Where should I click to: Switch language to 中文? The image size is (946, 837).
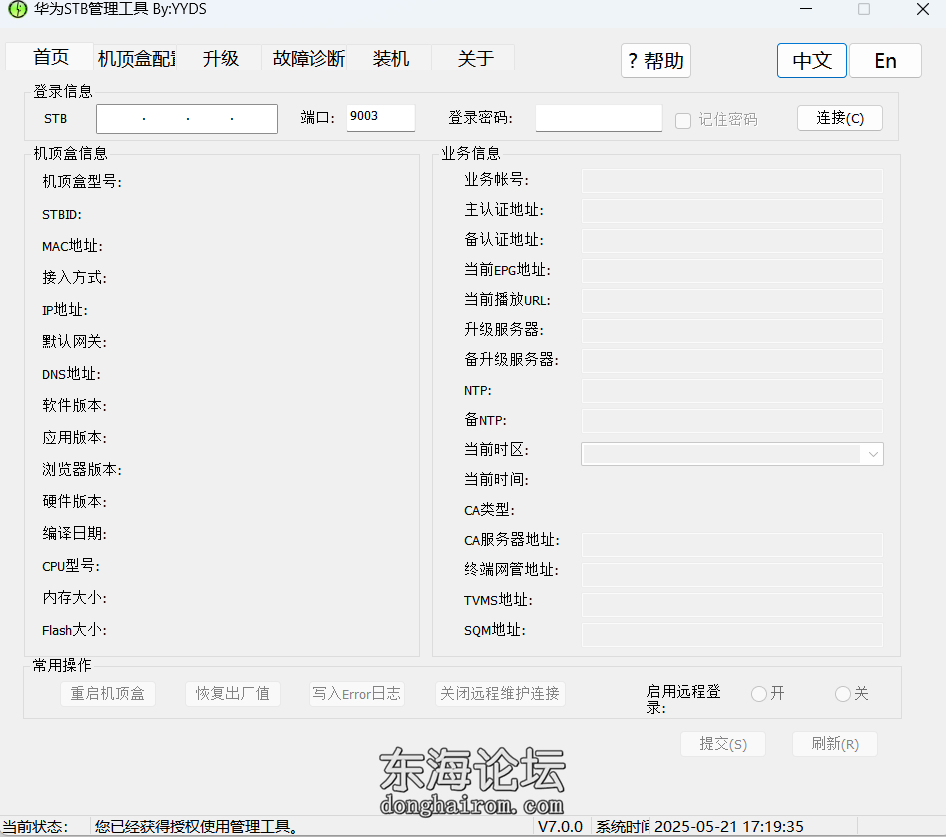click(811, 60)
